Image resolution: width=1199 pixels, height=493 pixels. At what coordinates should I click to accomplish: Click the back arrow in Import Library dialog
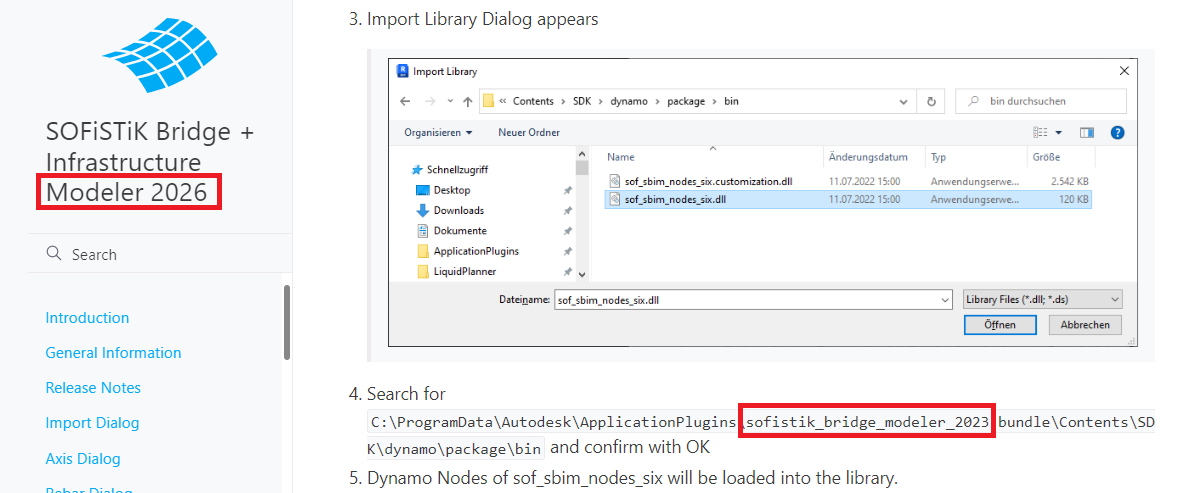tap(405, 101)
